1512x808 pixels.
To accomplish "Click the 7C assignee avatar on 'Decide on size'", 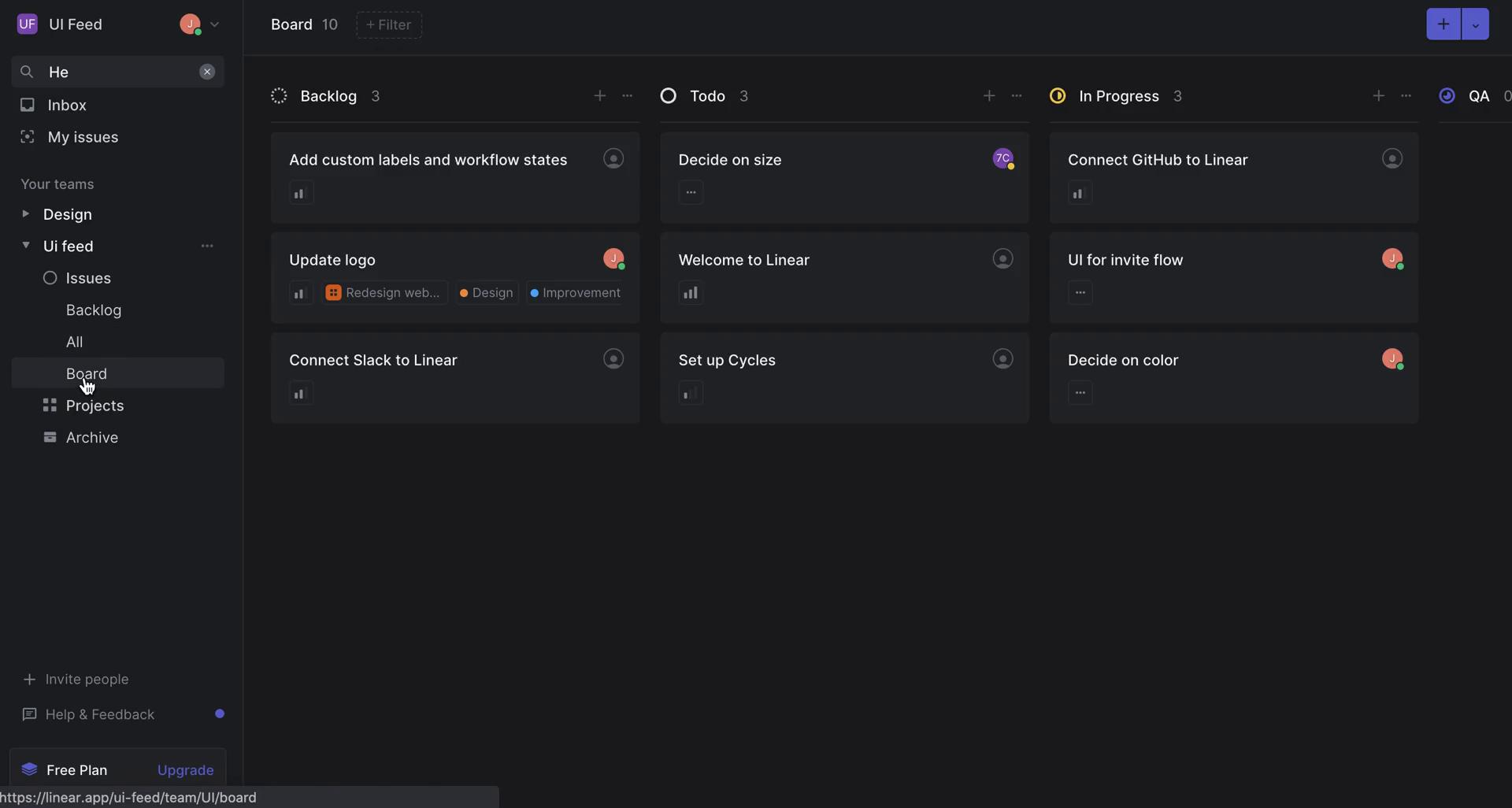I will click(x=1002, y=158).
